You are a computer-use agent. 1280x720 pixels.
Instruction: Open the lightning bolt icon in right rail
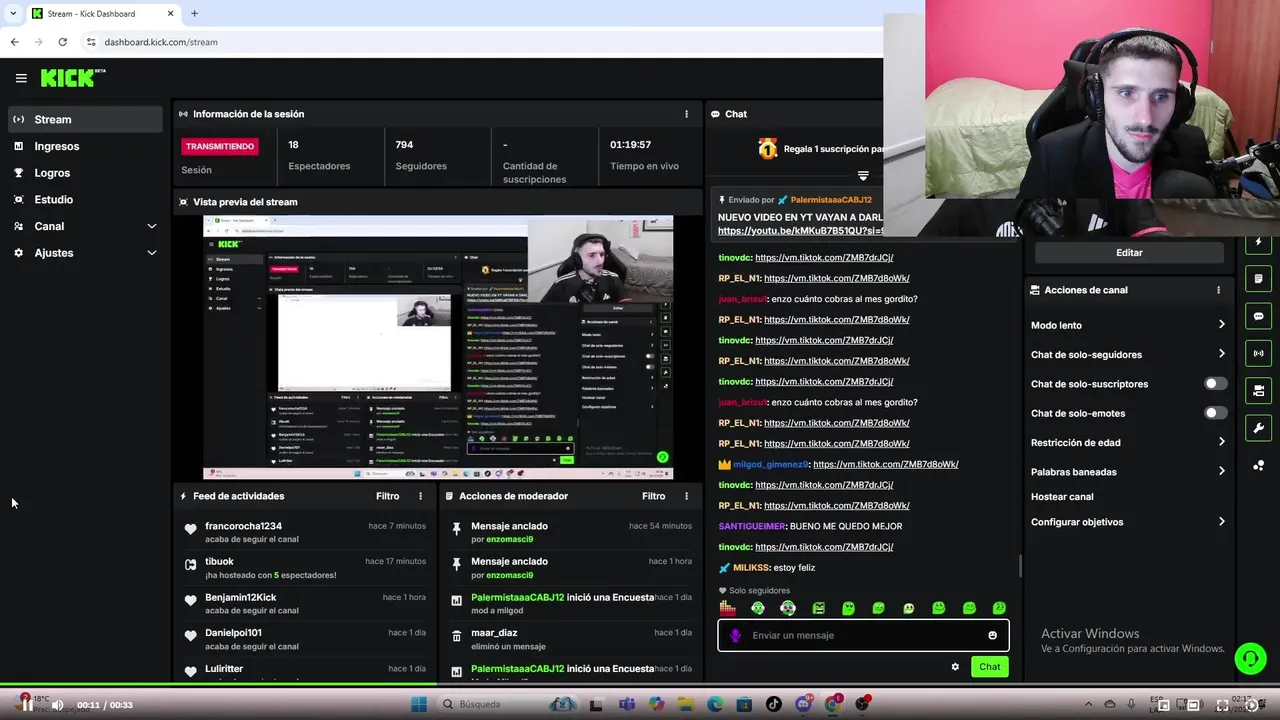1258,243
